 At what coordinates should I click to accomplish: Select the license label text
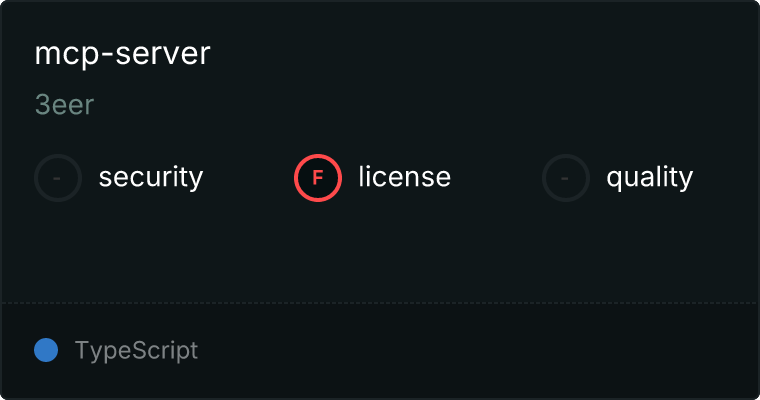(405, 176)
